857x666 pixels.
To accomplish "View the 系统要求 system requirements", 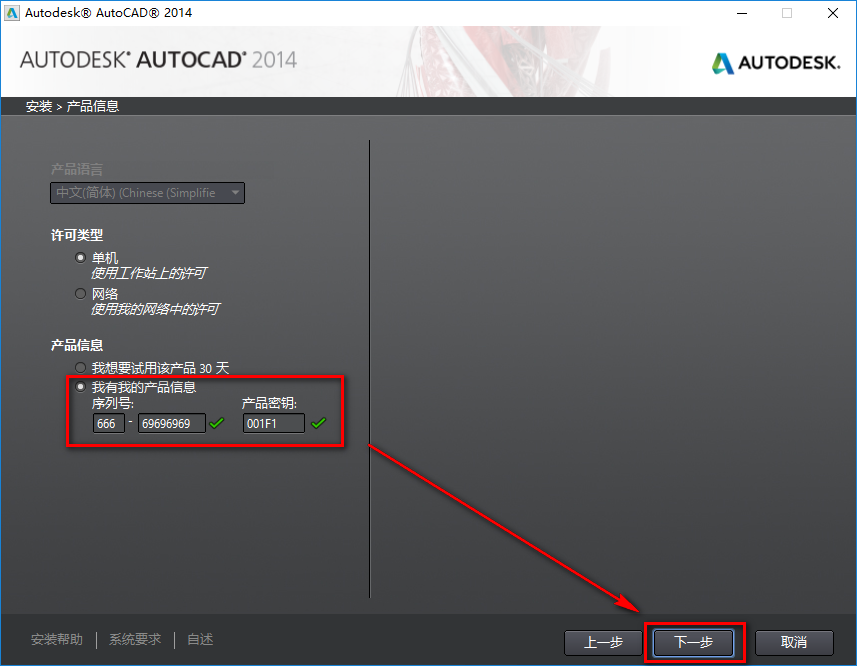I will 134,639.
